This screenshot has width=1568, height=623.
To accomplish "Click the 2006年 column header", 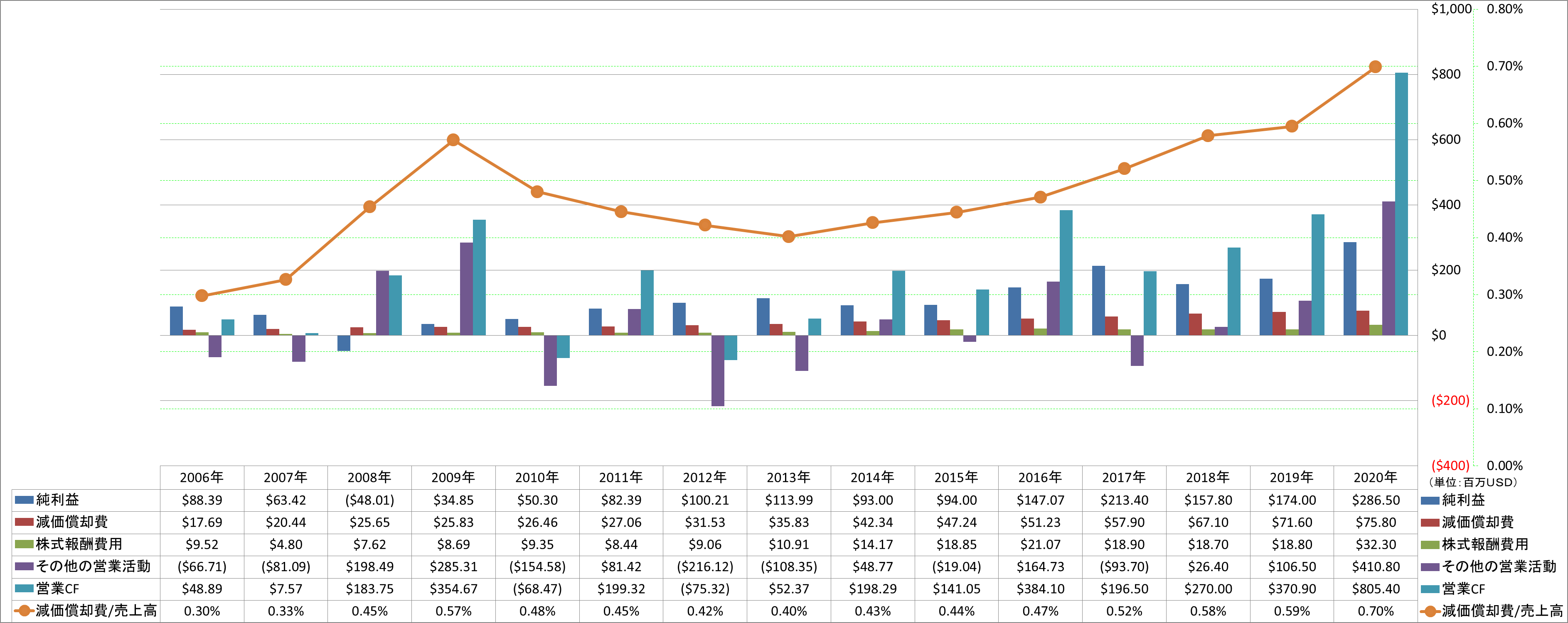I will pyautogui.click(x=202, y=478).
